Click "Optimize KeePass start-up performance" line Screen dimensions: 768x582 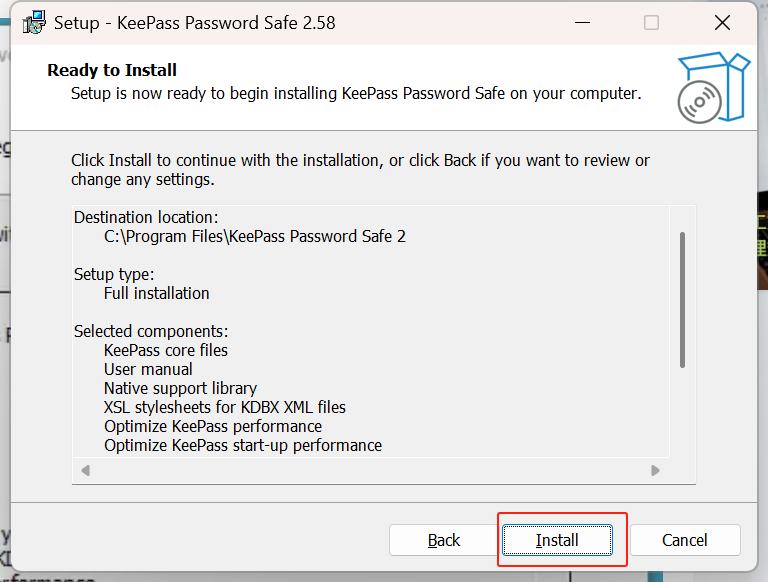242,446
